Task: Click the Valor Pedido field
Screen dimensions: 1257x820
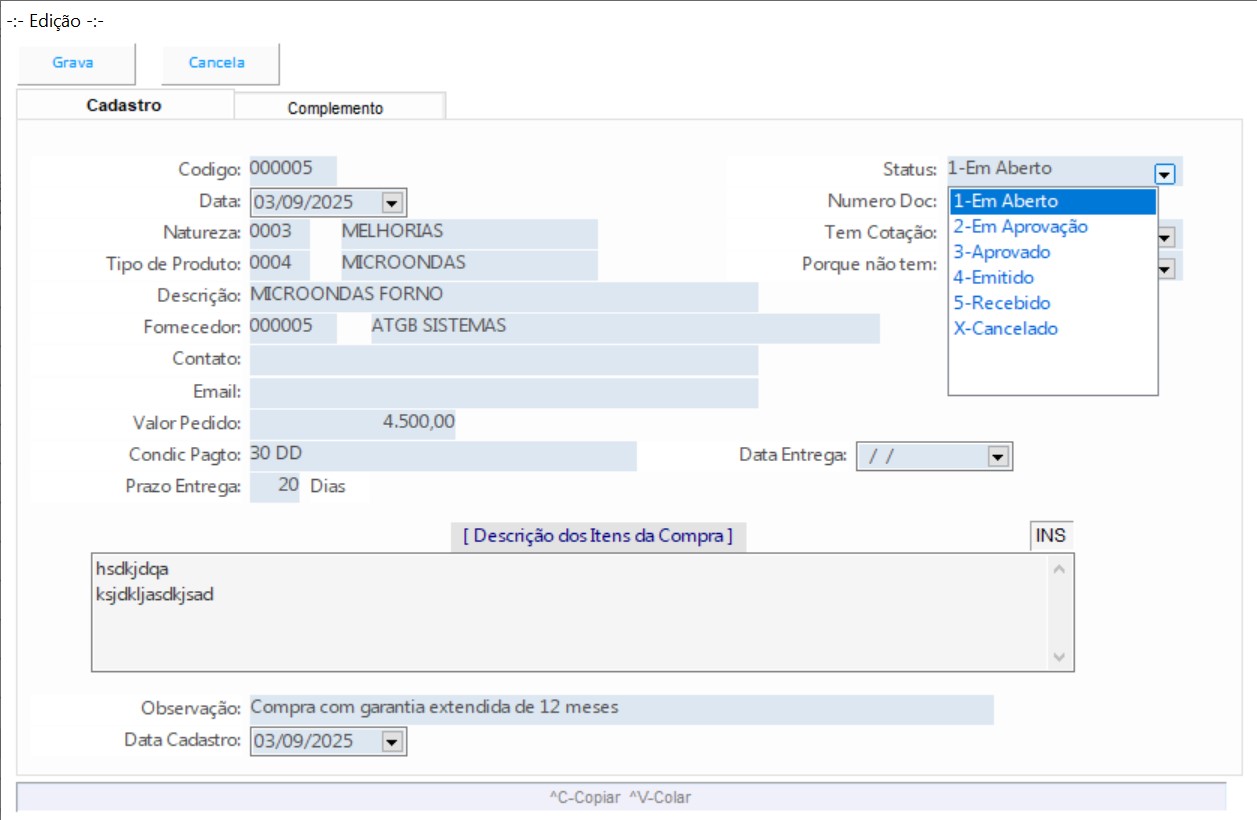Action: (352, 424)
